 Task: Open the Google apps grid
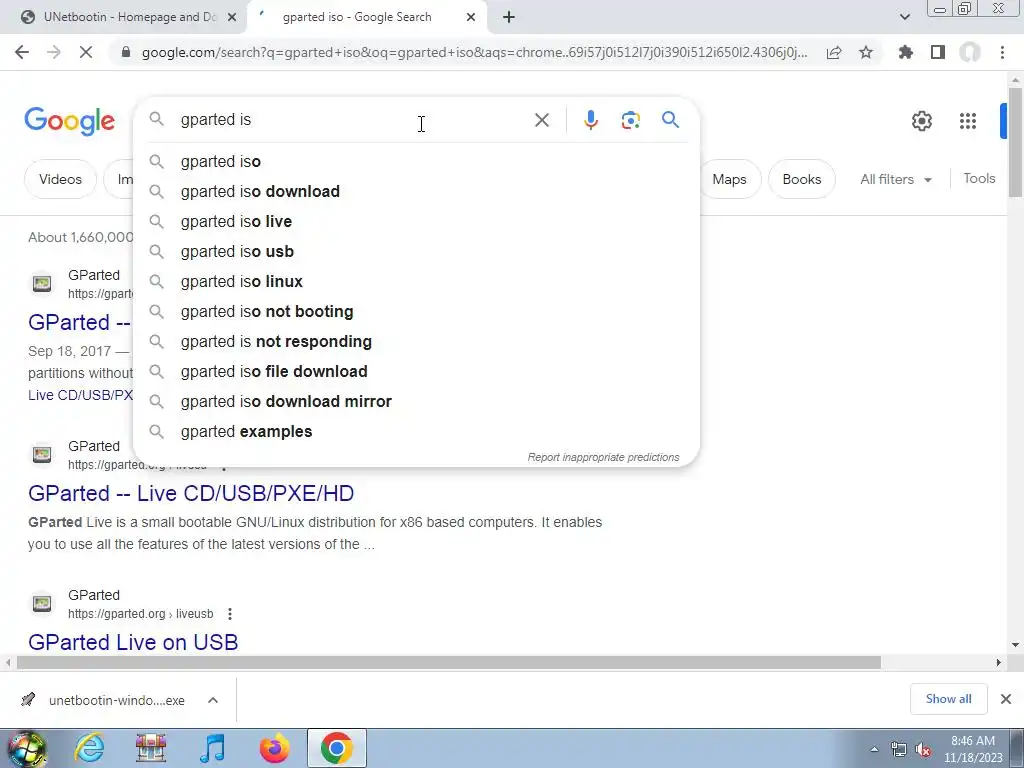[x=968, y=121]
